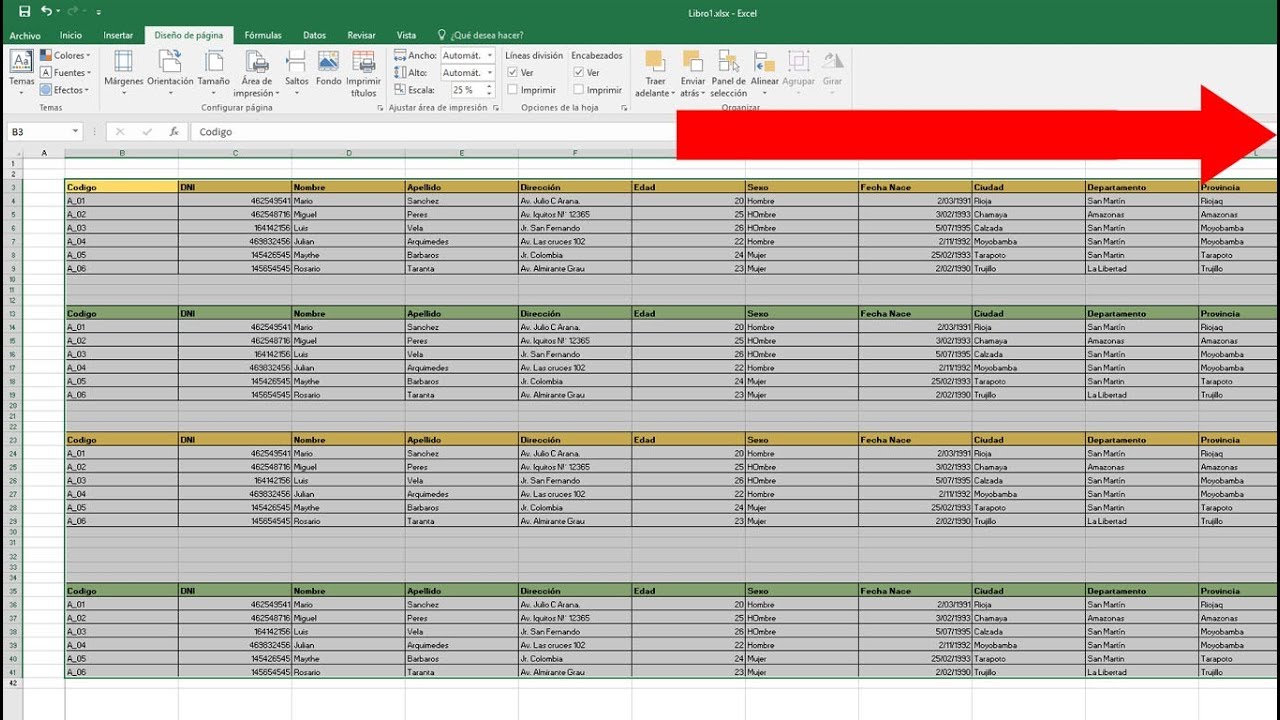Change page Orientación
This screenshot has width=1280, height=720.
click(x=170, y=72)
